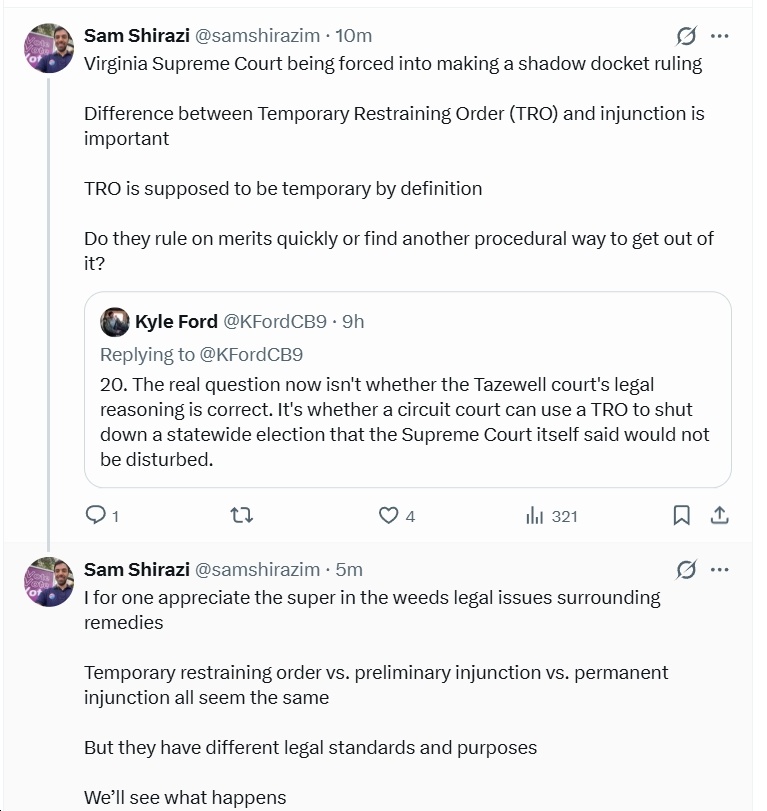Click the 10m timestamp on first post
Screen dimensions: 767x811
[354, 36]
